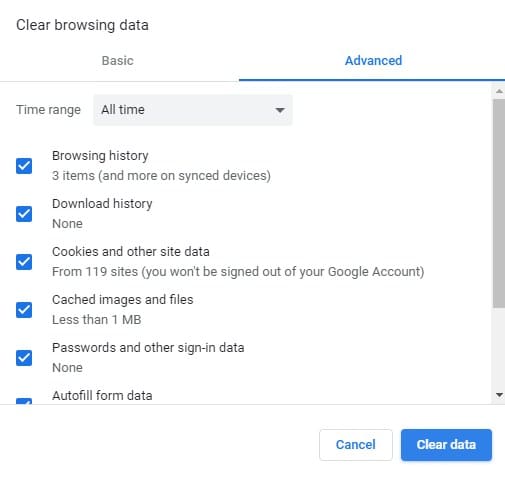Toggle the partially visible Autofill form data checkbox

(x=24, y=401)
